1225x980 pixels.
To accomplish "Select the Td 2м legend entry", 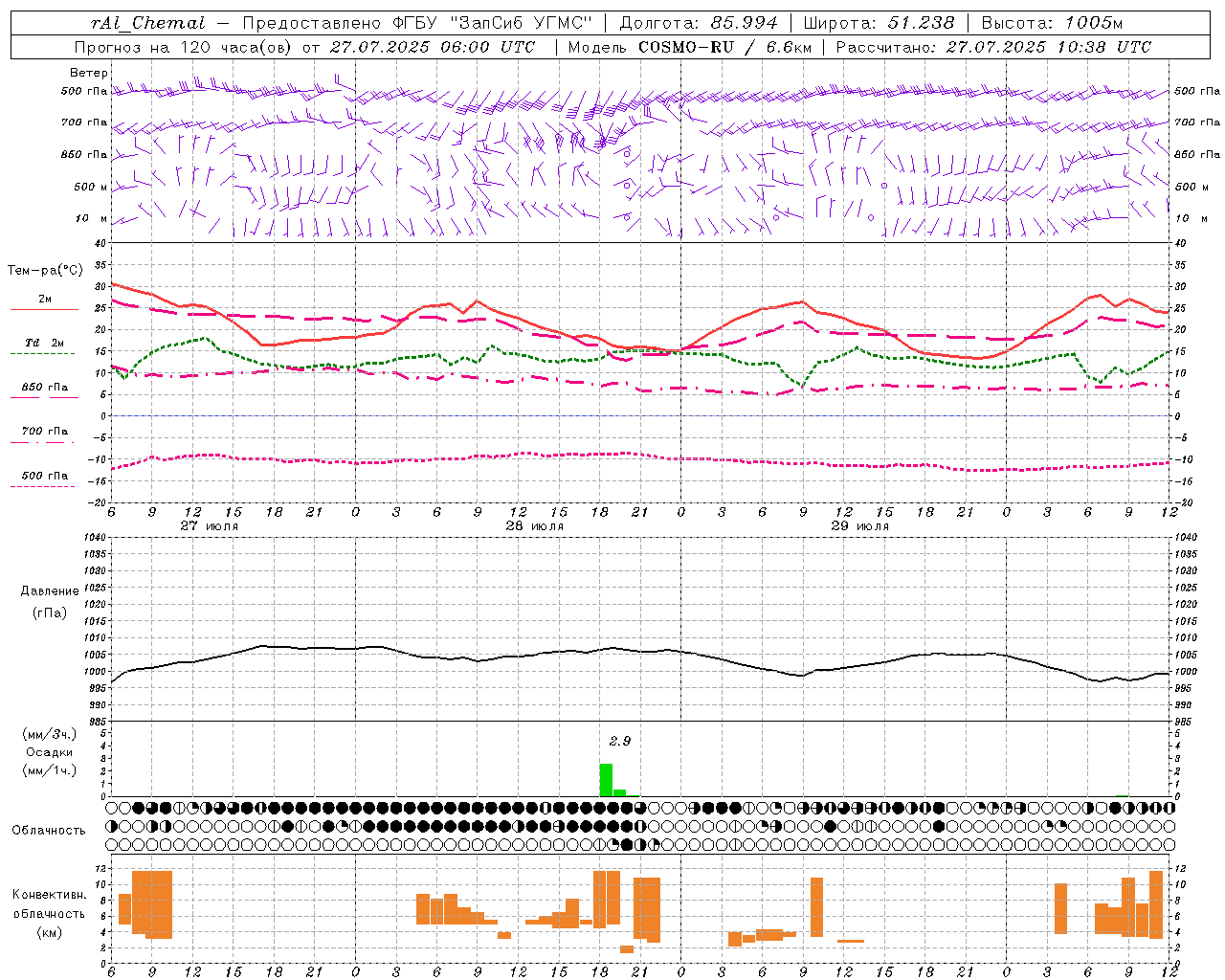I will tap(45, 343).
